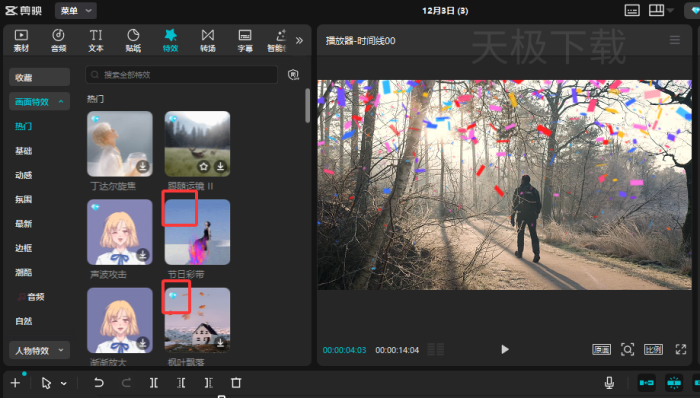Select the 氛围 effects category

point(24,199)
